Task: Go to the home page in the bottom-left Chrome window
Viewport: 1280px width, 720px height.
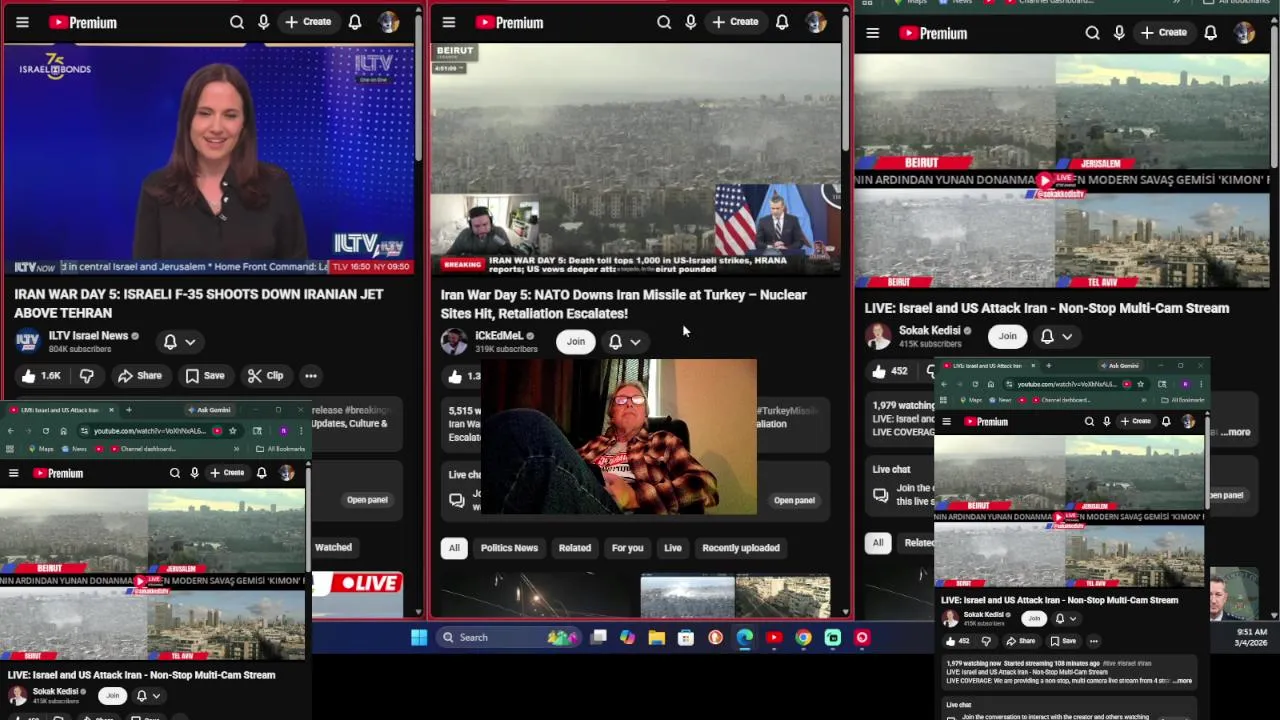Action: click(63, 431)
